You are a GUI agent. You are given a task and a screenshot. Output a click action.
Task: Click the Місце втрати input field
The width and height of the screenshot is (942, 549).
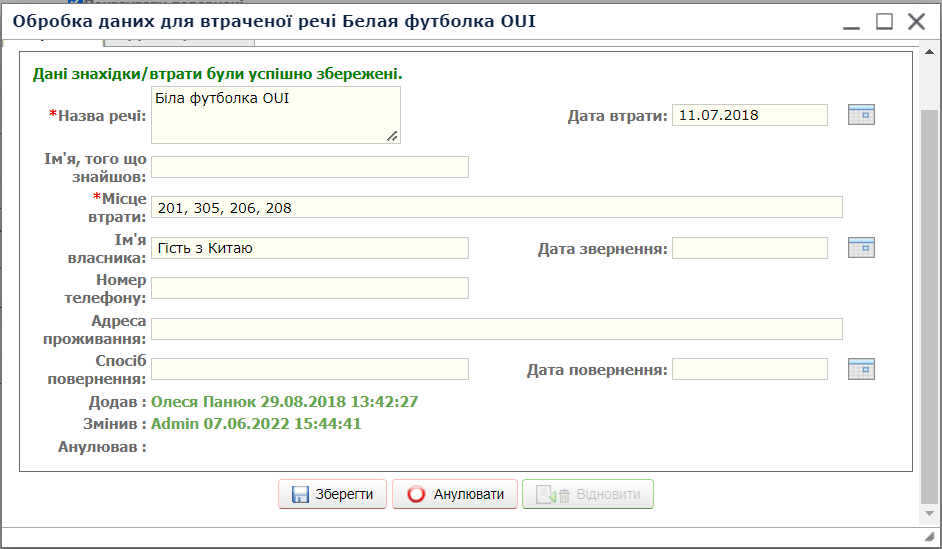[496, 207]
